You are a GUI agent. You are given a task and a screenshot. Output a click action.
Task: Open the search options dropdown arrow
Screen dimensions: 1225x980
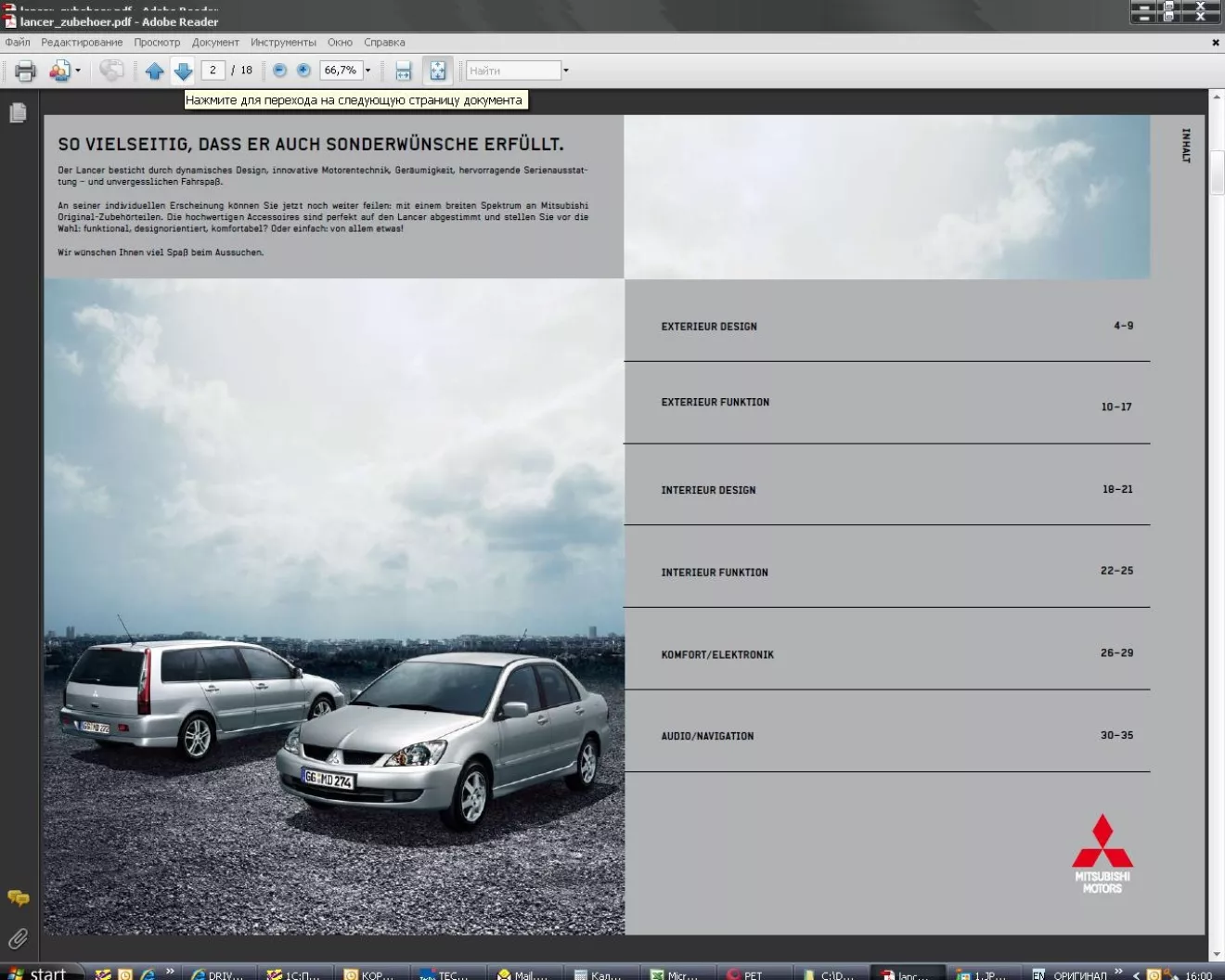pos(566,71)
